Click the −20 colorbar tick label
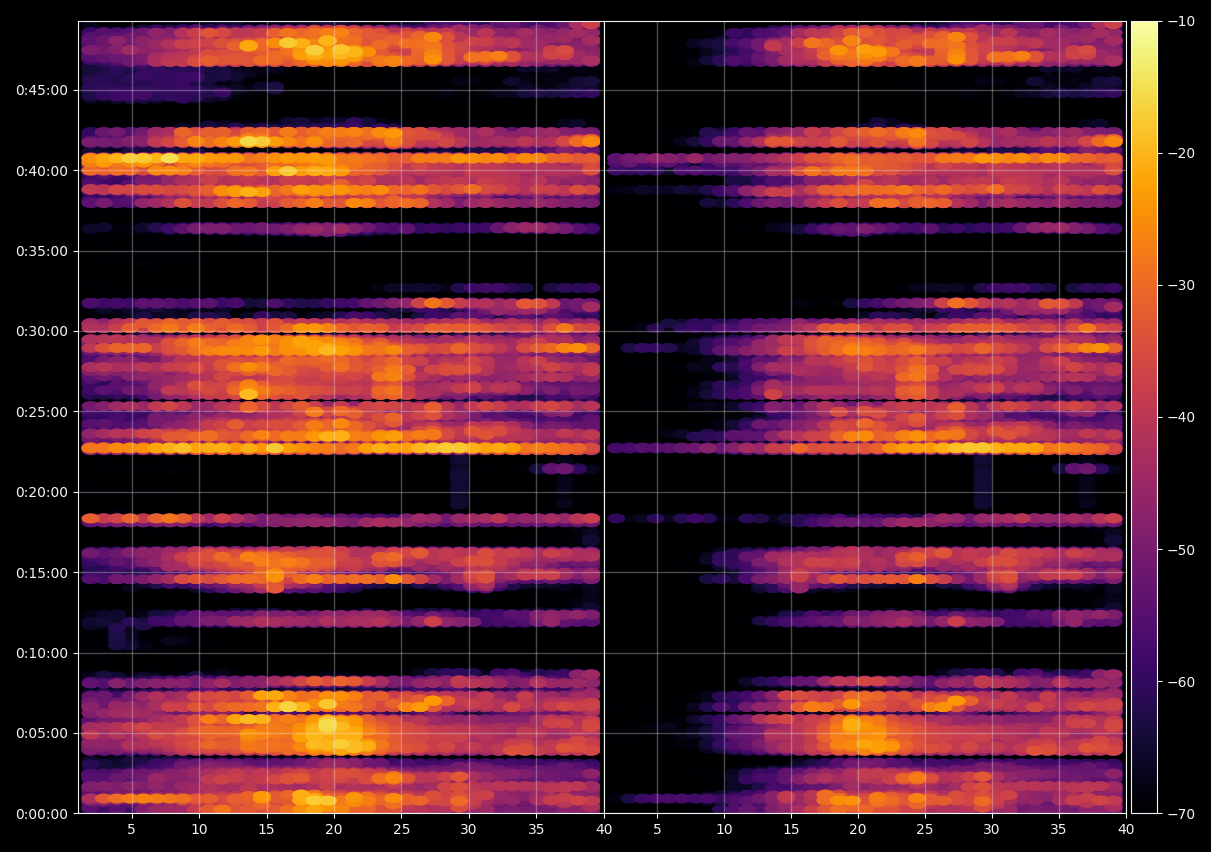 point(1180,153)
